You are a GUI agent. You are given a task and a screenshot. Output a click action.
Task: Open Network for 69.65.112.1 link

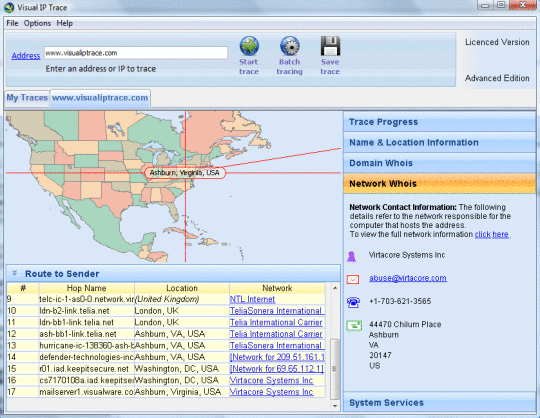click(x=277, y=369)
